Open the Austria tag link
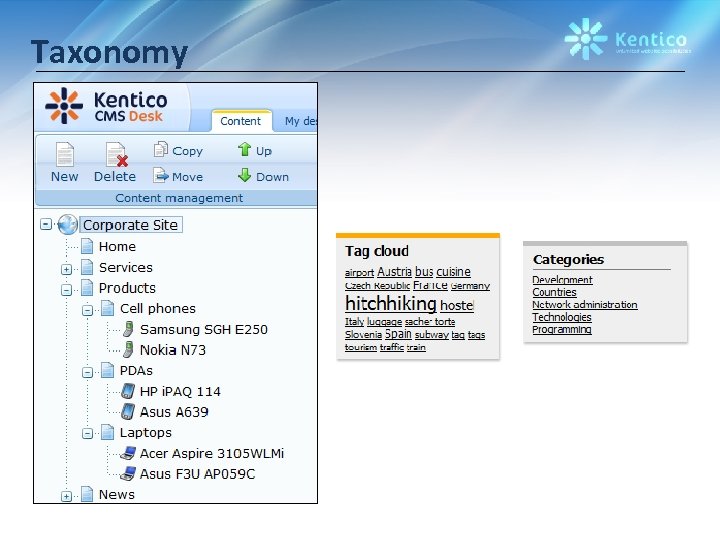 tap(394, 272)
